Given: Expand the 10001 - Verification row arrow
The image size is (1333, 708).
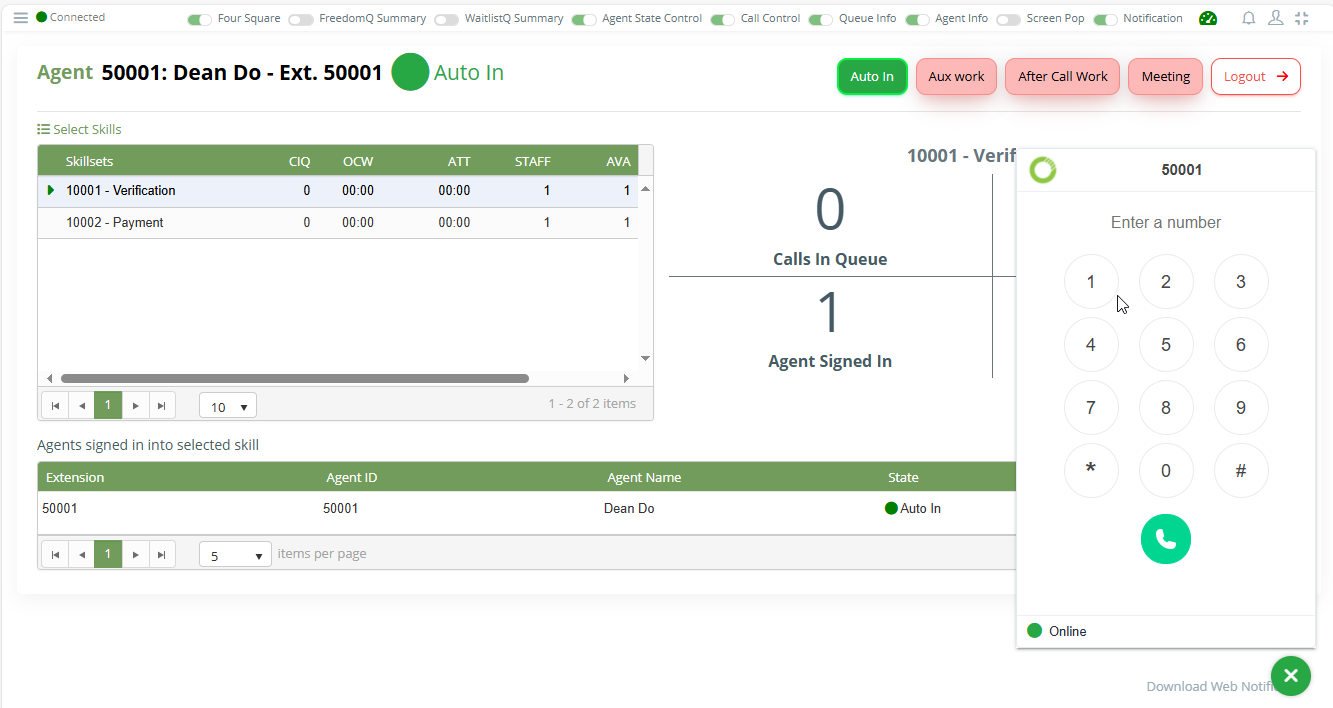Looking at the screenshot, I should [51, 190].
